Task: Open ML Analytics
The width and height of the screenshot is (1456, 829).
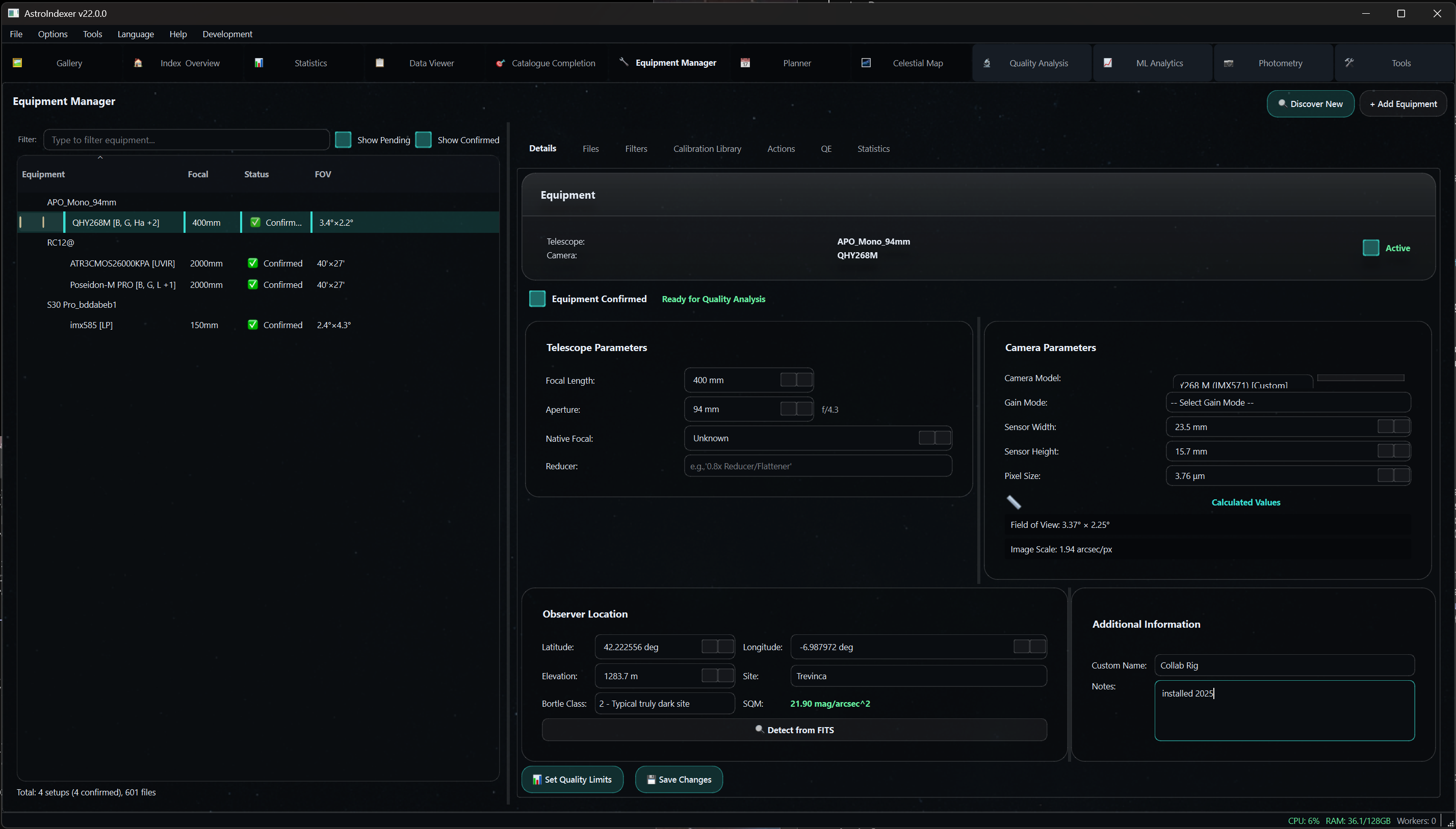Action: click(x=1159, y=63)
